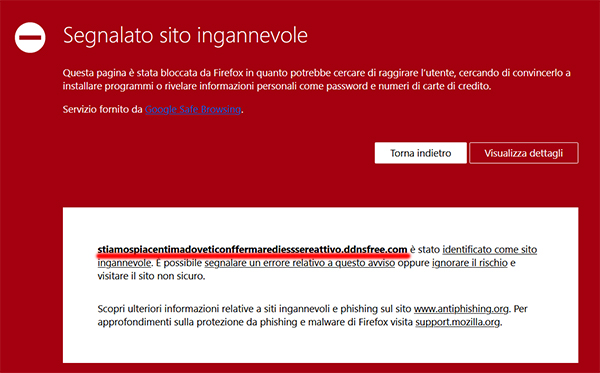
Task: Click 'segnalare un errore relativo a questo avviso'
Action: pos(300,263)
